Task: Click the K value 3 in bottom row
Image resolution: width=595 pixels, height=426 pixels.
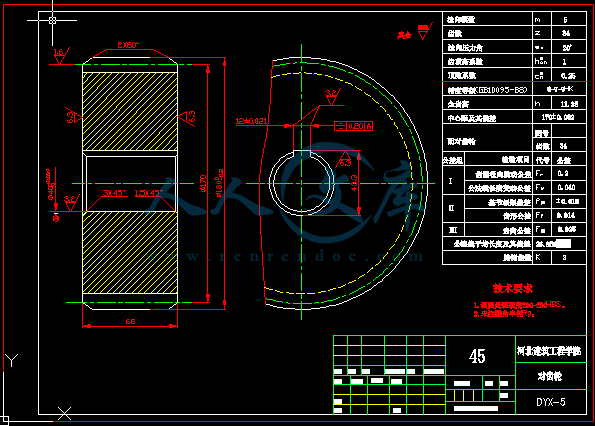Action: point(565,257)
